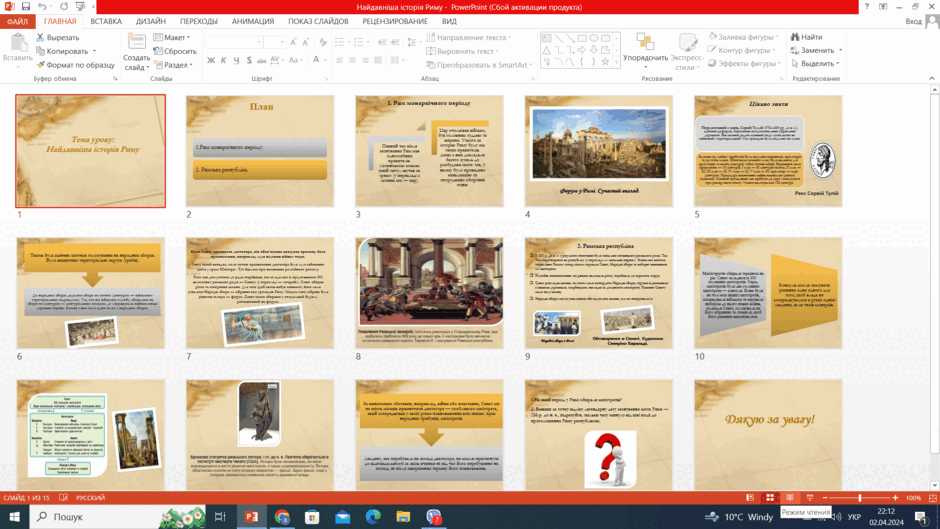This screenshot has width=940, height=529.
Task: Select slide 8 painting thumbnail
Action: tap(429, 293)
